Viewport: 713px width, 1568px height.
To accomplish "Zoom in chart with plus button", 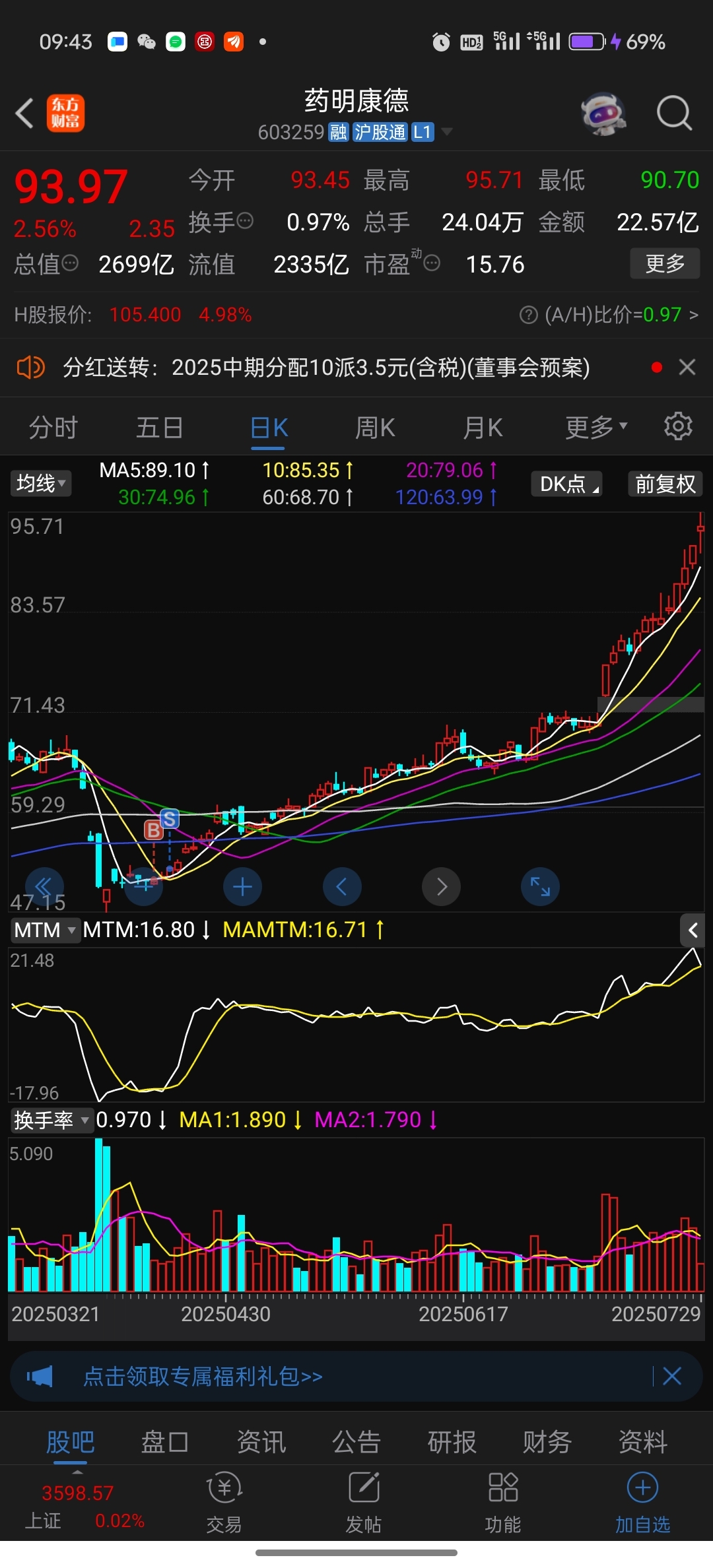I will pyautogui.click(x=242, y=886).
